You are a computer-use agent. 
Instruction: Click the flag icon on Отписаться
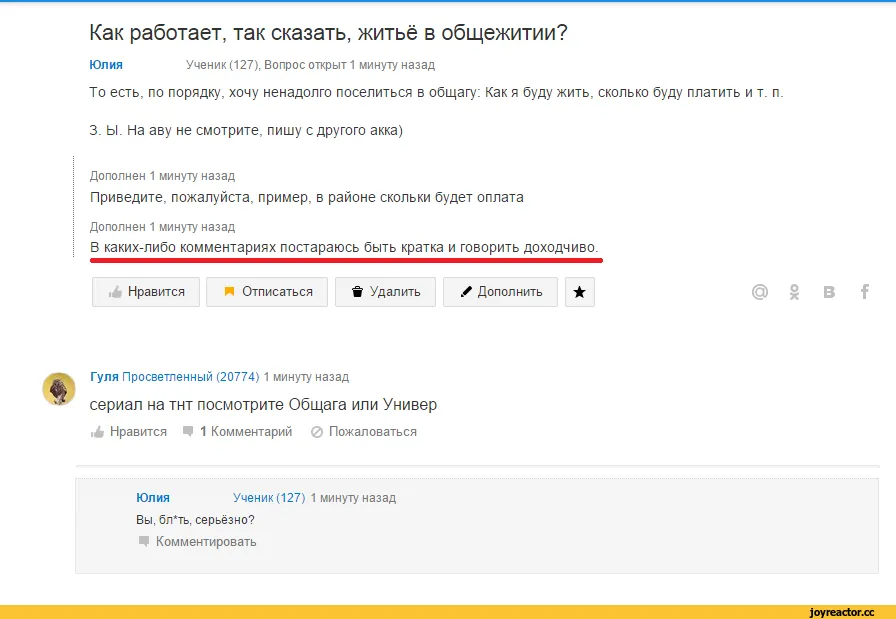(x=229, y=292)
